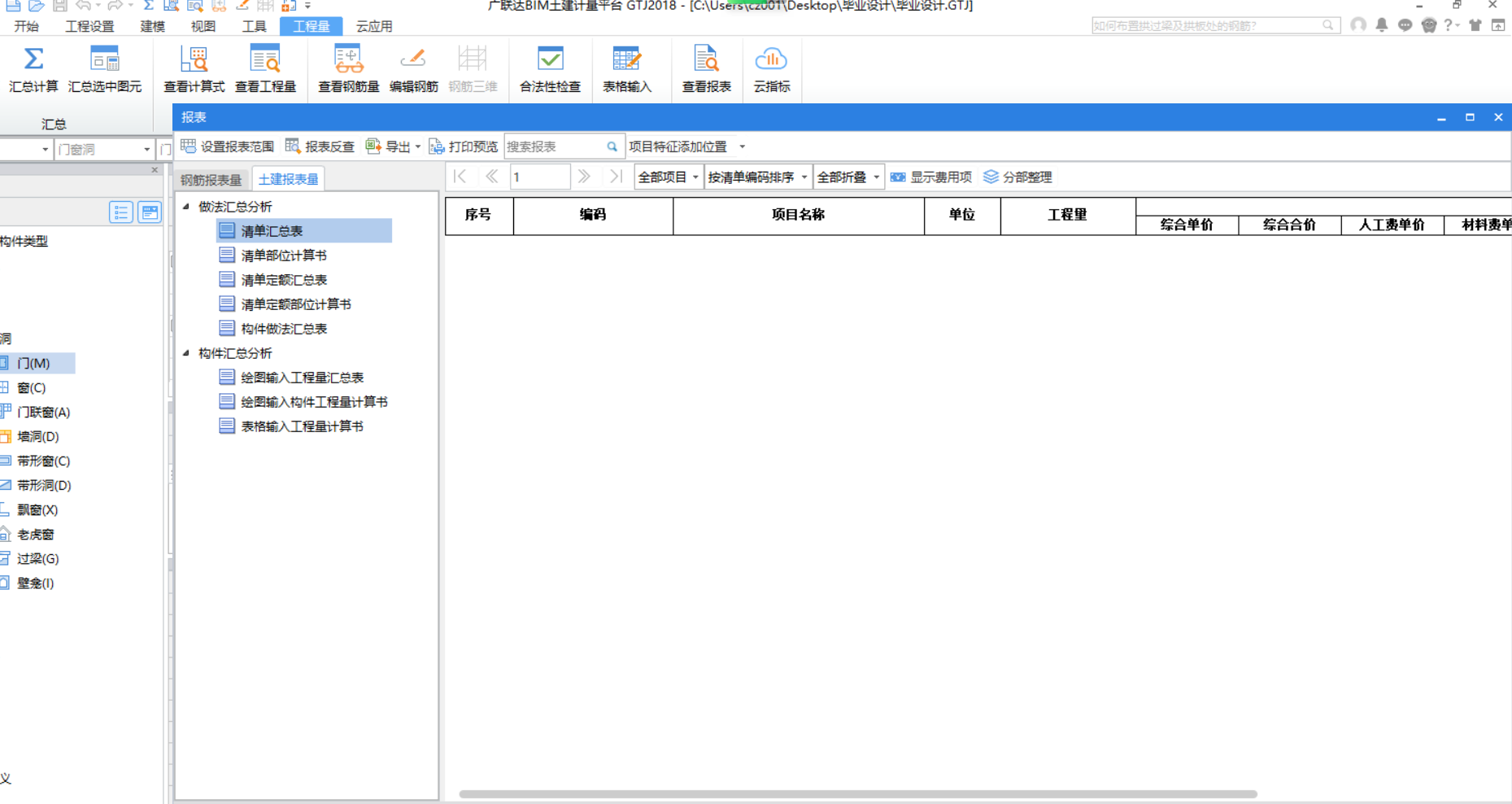Click notification bell icon in title bar

point(1381,25)
